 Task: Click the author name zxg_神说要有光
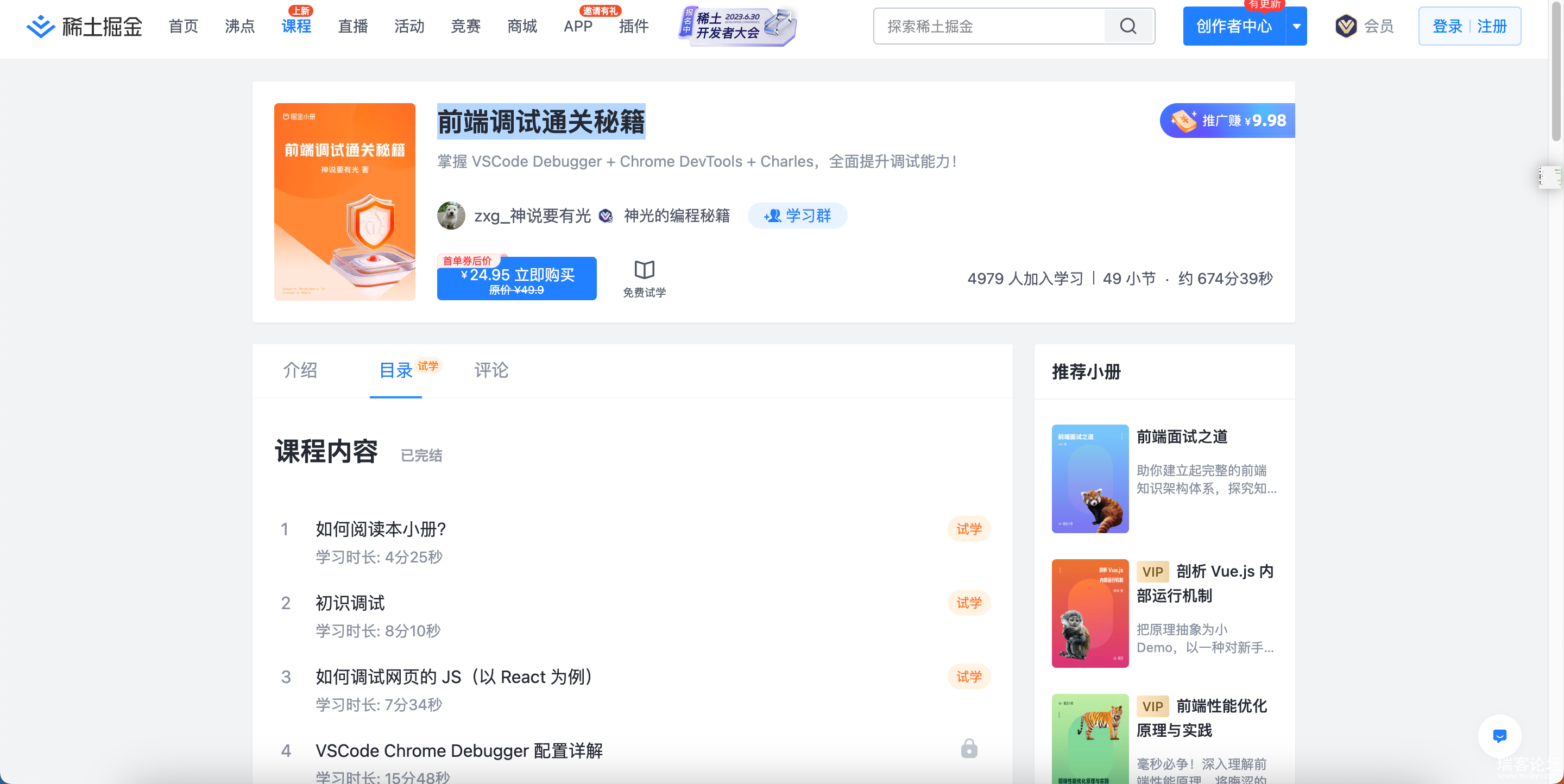tap(532, 216)
